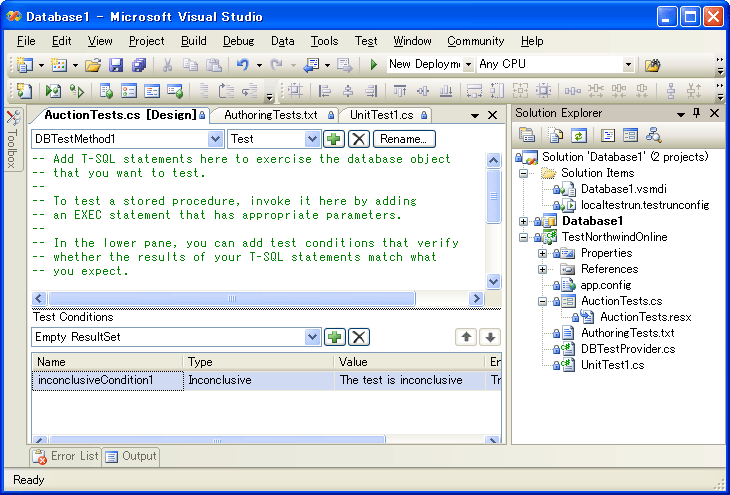This screenshot has height=495, width=730.
Task: Click the Save All icon
Action: point(139,65)
